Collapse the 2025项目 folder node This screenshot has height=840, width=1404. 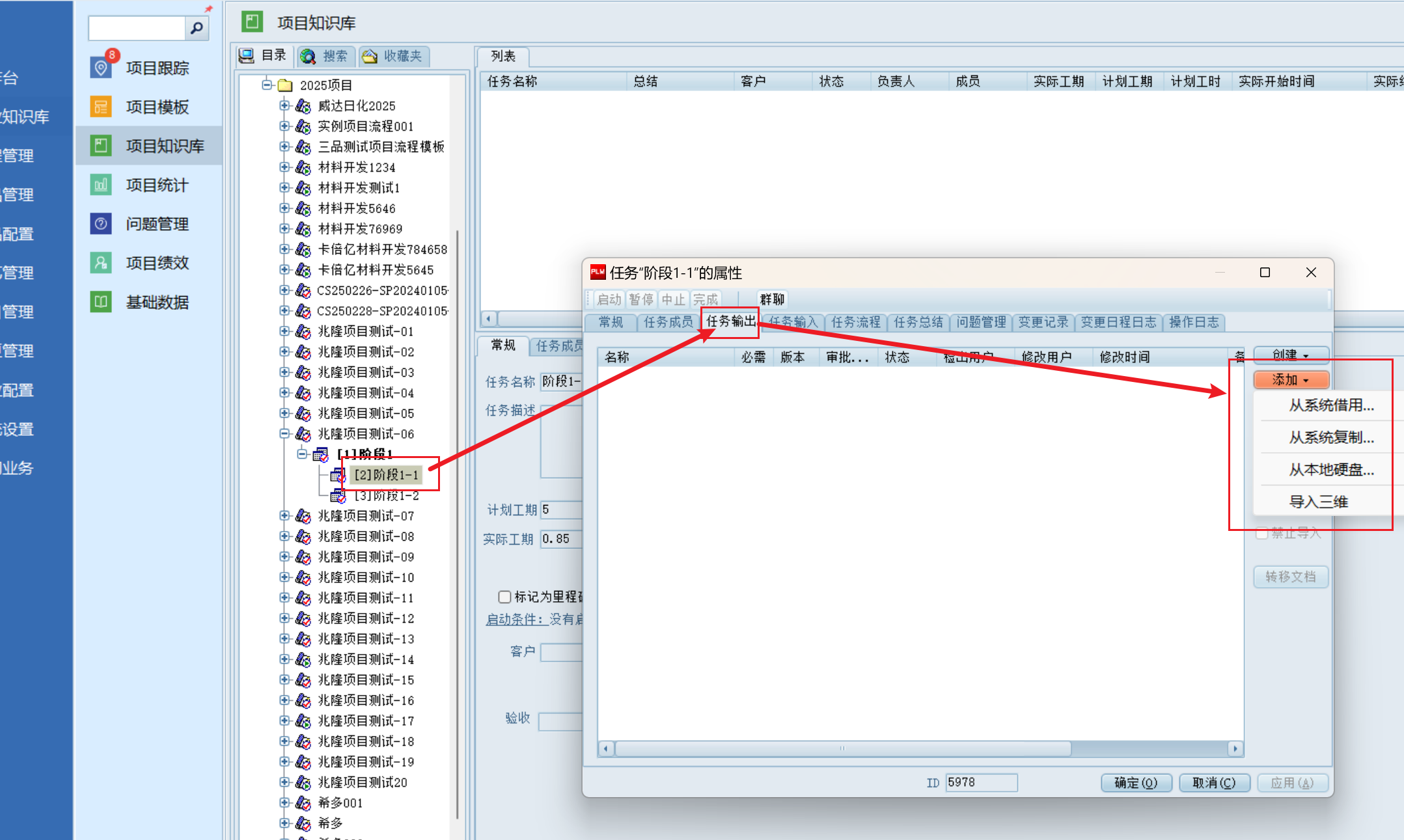coord(267,85)
